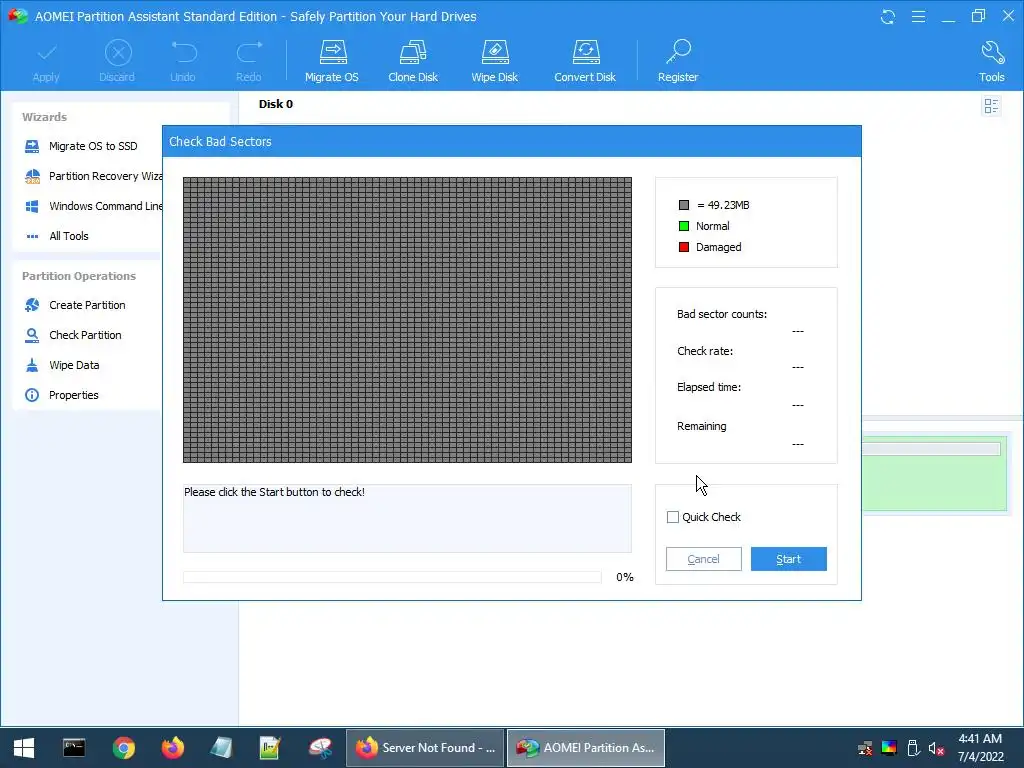Click the Redo arrow icon
The height and width of the screenshot is (768, 1024).
pos(249,52)
